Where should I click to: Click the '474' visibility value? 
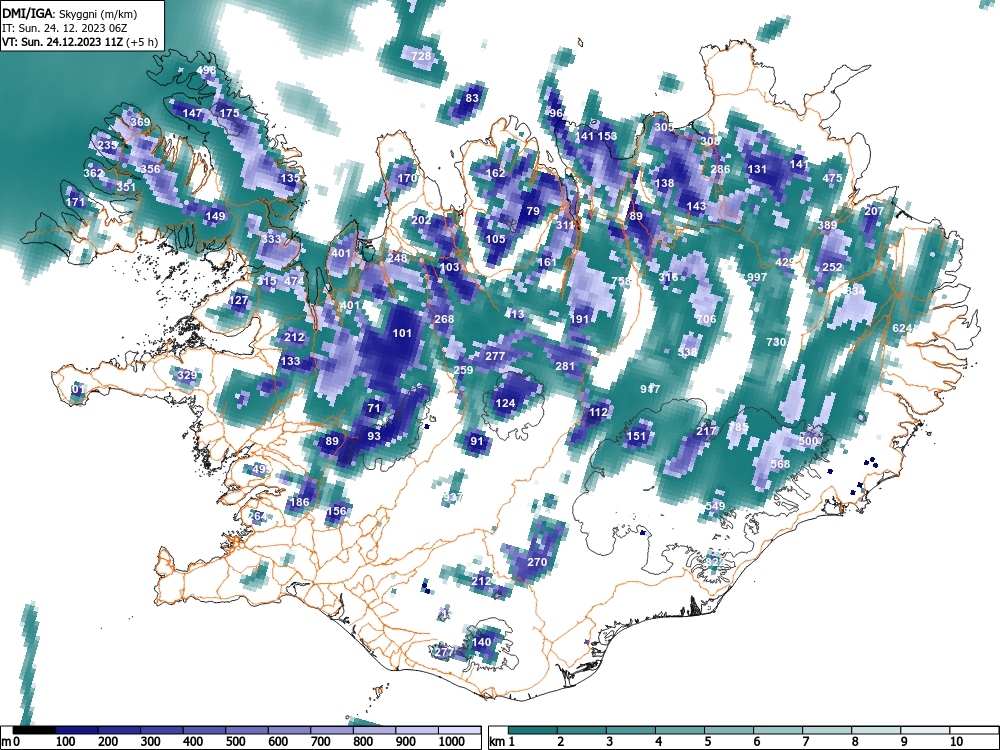(294, 281)
